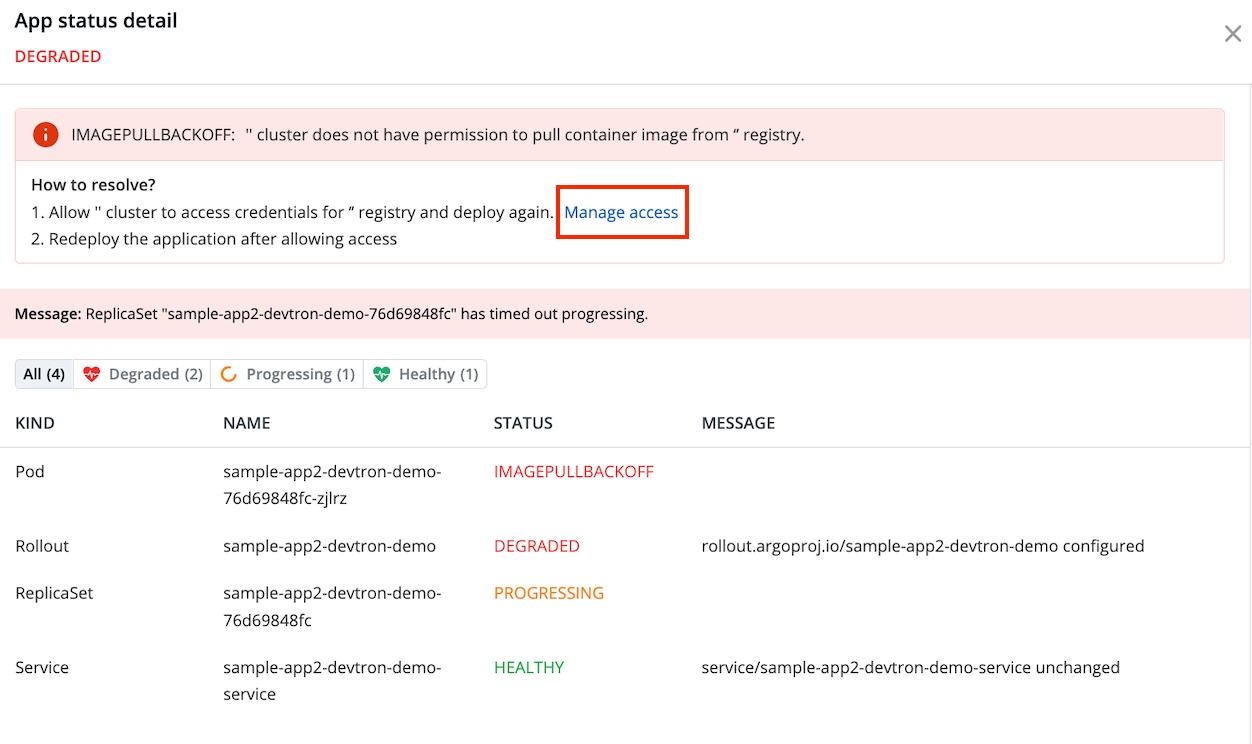The width and height of the screenshot is (1252, 744).
Task: Open the Manage access link
Action: coord(621,212)
